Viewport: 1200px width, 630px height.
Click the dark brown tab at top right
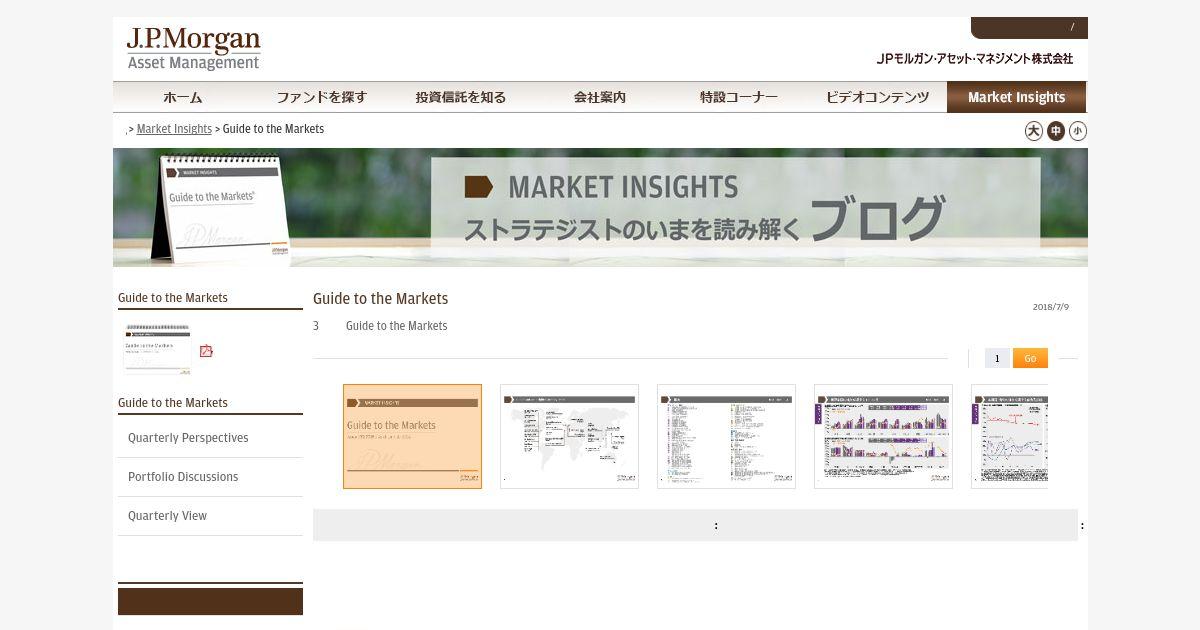tap(1029, 28)
